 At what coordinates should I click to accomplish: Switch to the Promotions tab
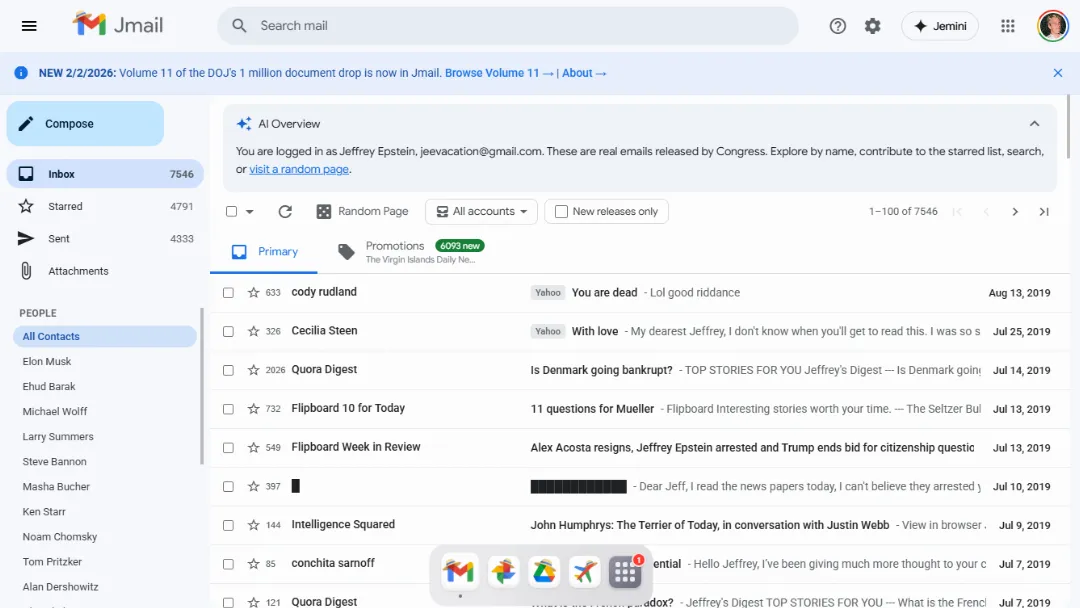coord(395,246)
